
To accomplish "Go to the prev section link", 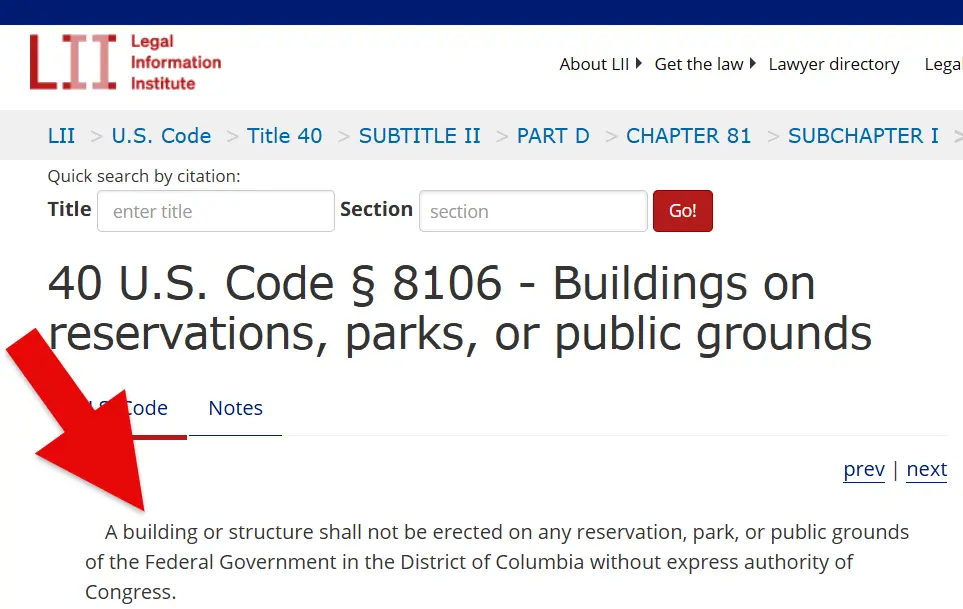I will [864, 470].
